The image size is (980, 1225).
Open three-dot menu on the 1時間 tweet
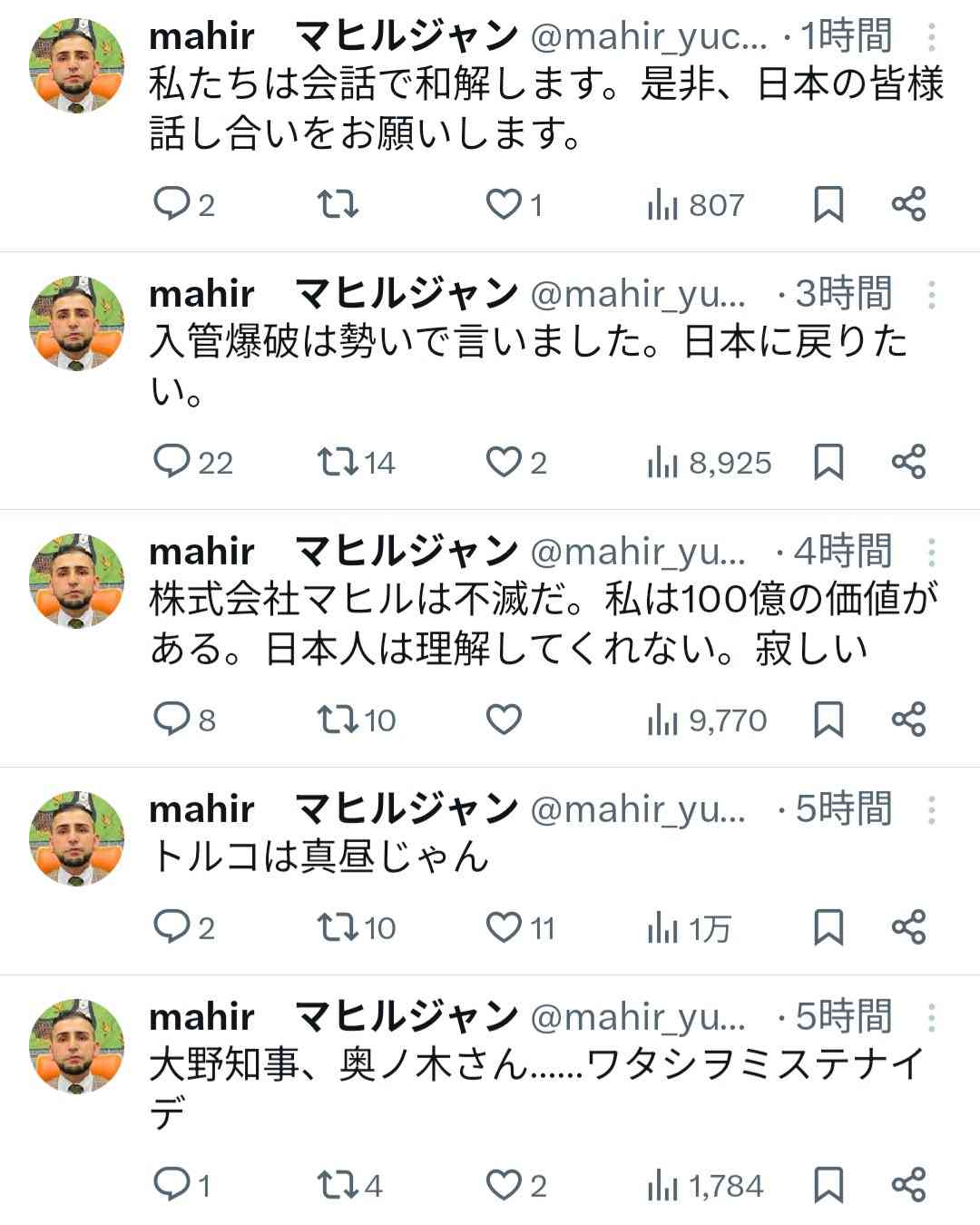click(932, 37)
